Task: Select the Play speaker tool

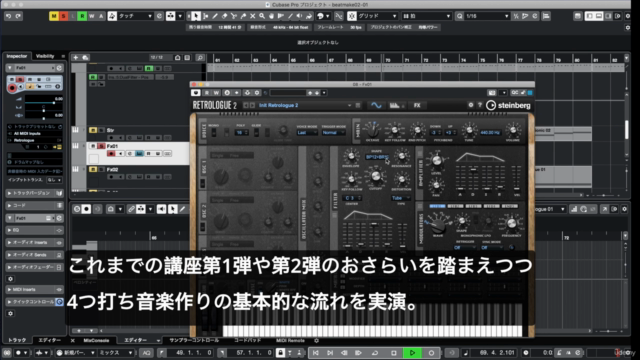Action: (x=299, y=16)
